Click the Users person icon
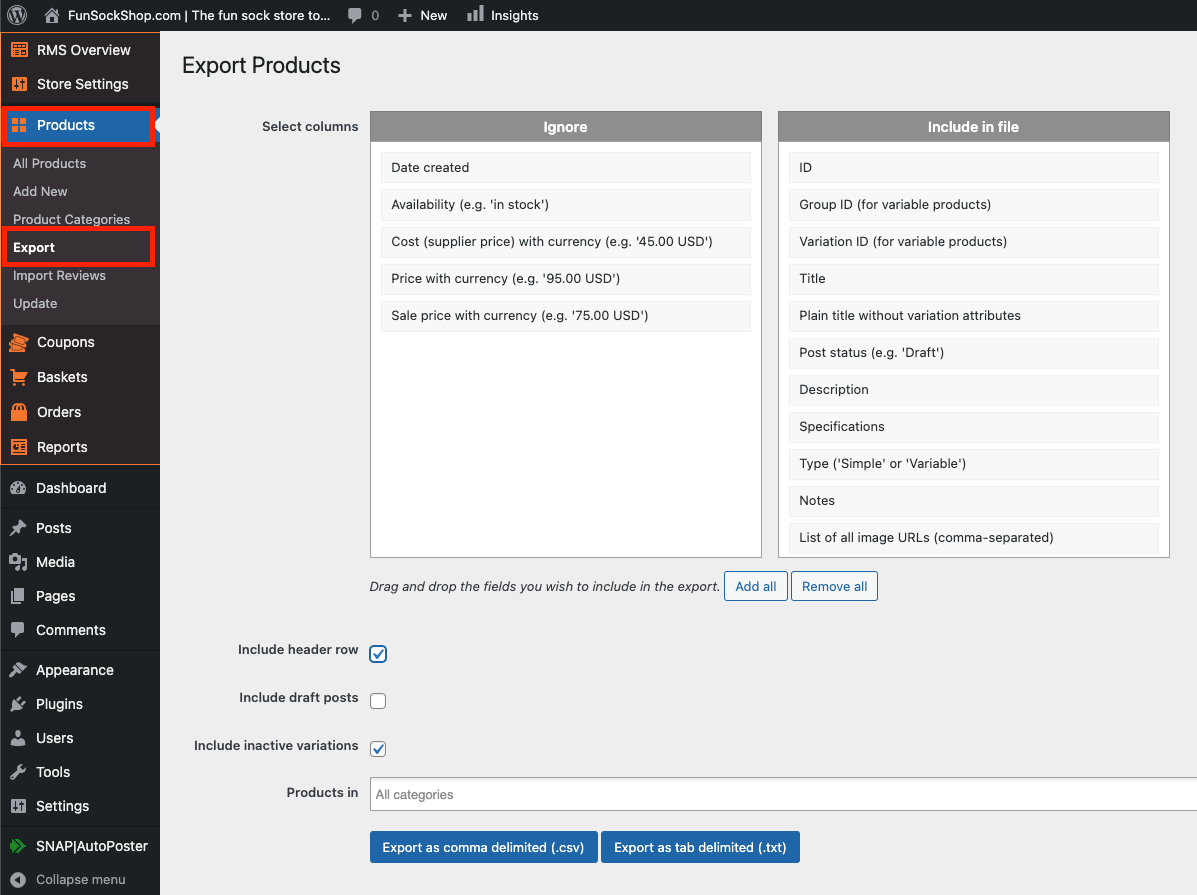Viewport: 1197px width, 895px height. click(x=18, y=738)
